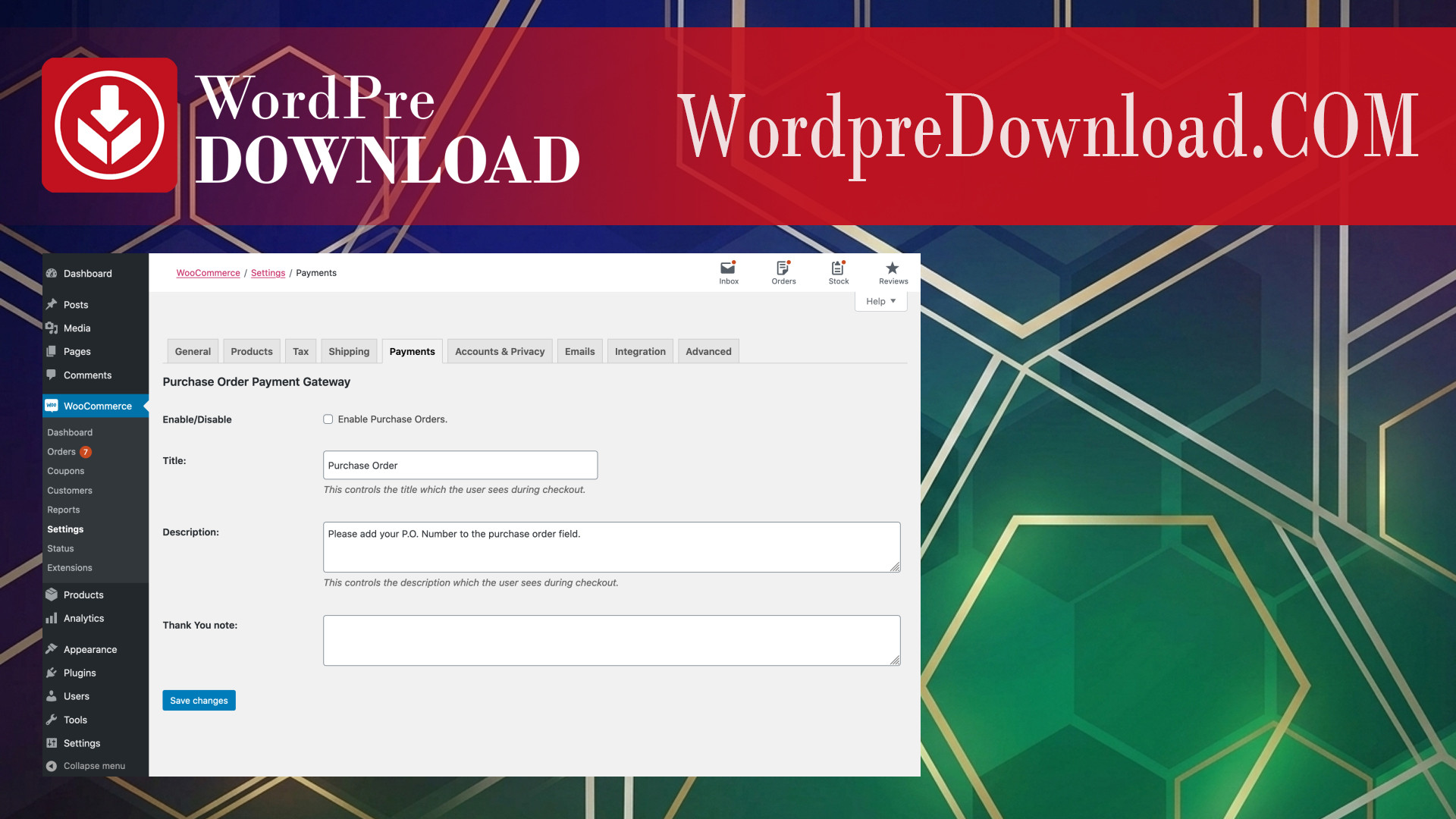1456x819 pixels.
Task: Open the Stock activity icon
Action: (838, 268)
